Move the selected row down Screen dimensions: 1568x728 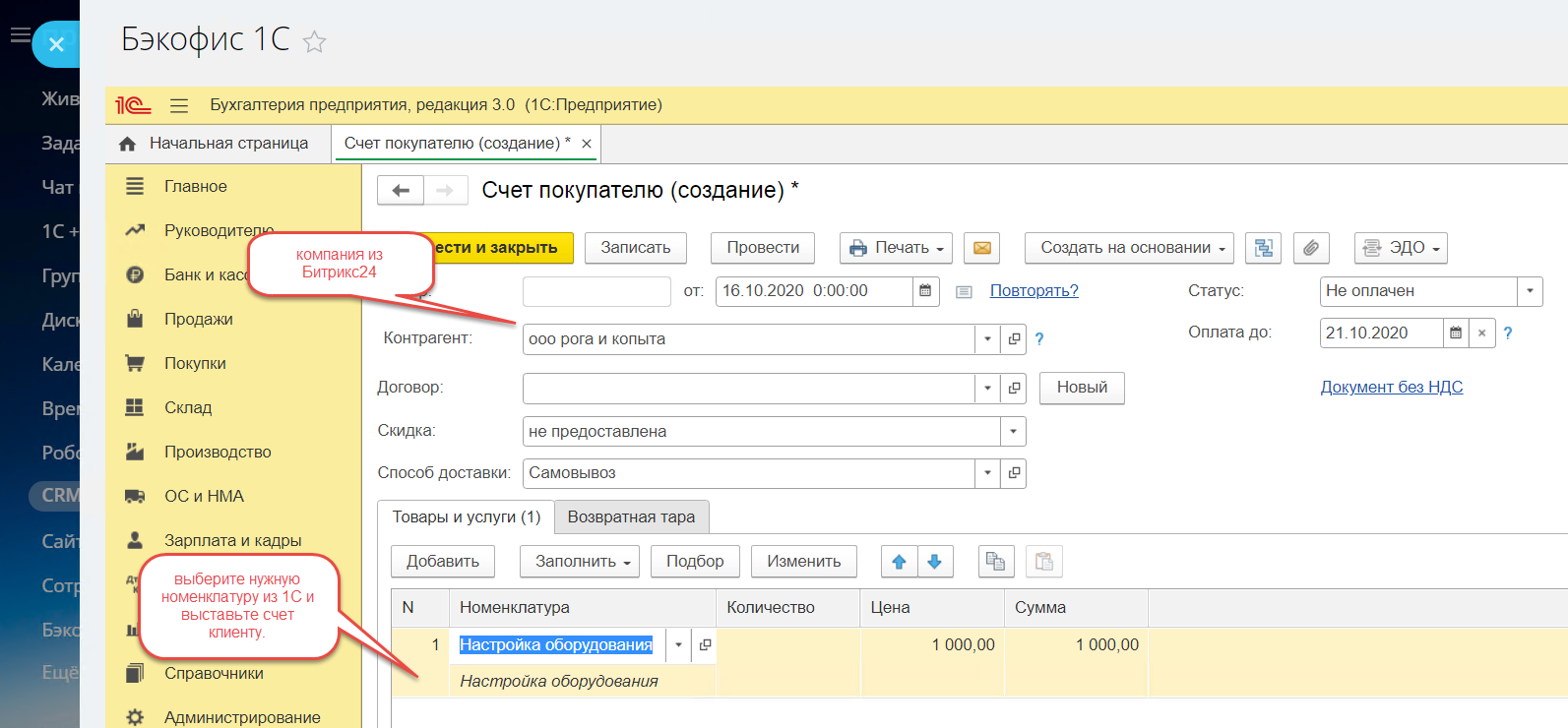pyautogui.click(x=935, y=562)
